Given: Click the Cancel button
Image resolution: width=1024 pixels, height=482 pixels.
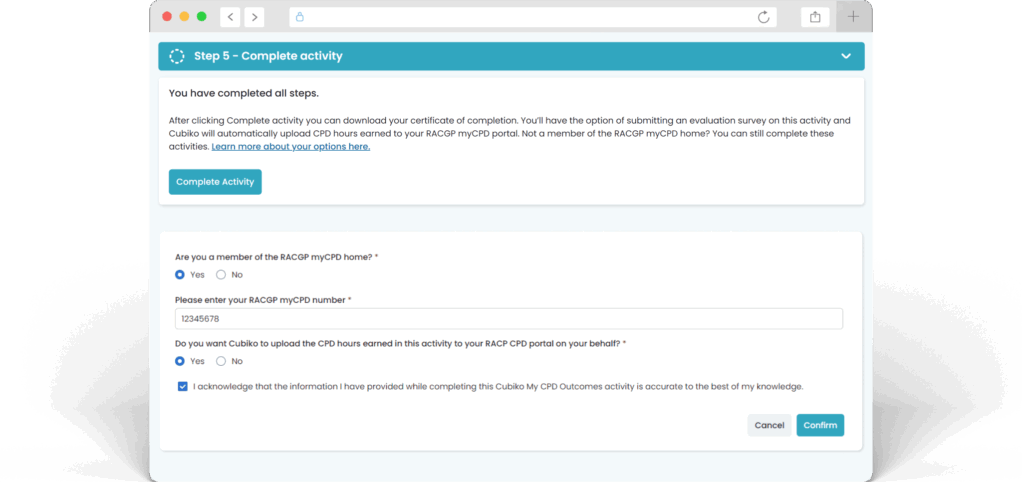Looking at the screenshot, I should tap(769, 425).
